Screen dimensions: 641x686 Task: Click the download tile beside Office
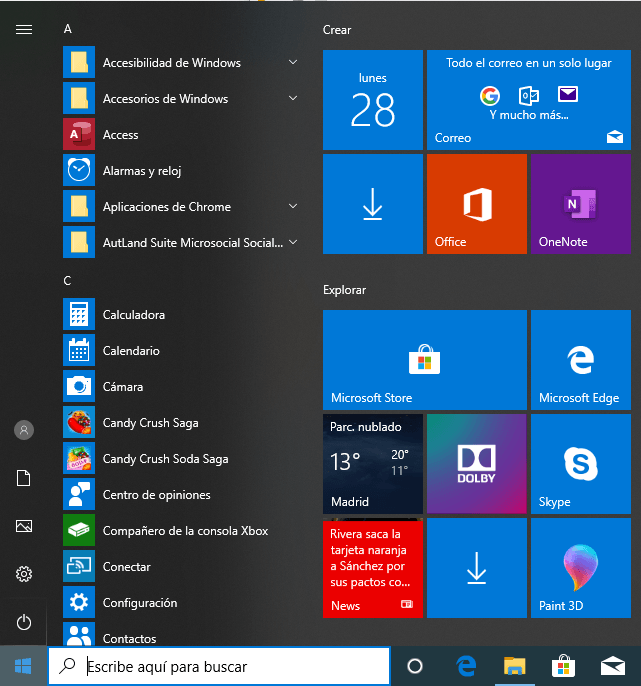(373, 204)
